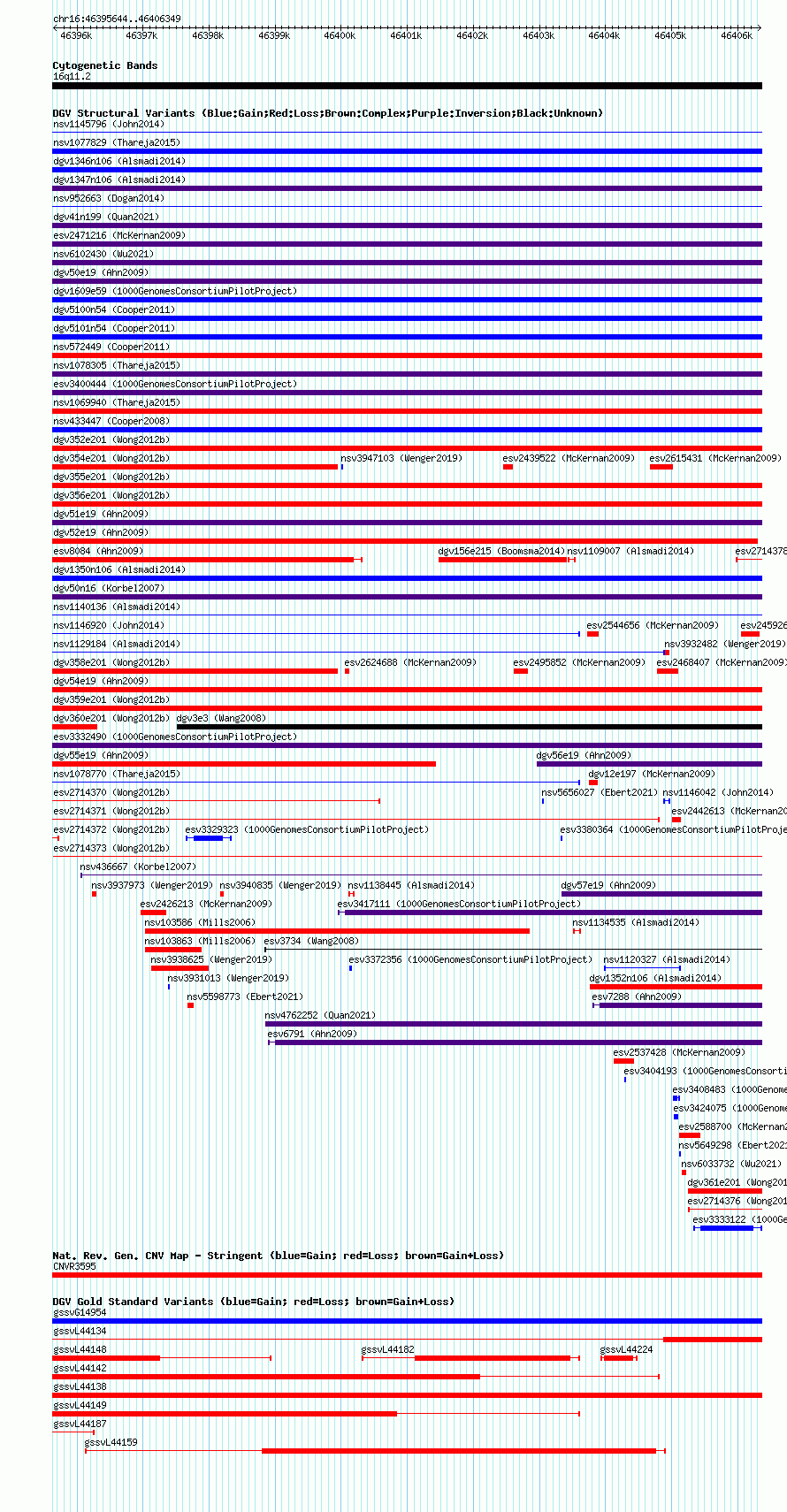The width and height of the screenshot is (787, 1512).
Task: Open variant nsv5598773 (Ebert2021)
Action: 245,997
